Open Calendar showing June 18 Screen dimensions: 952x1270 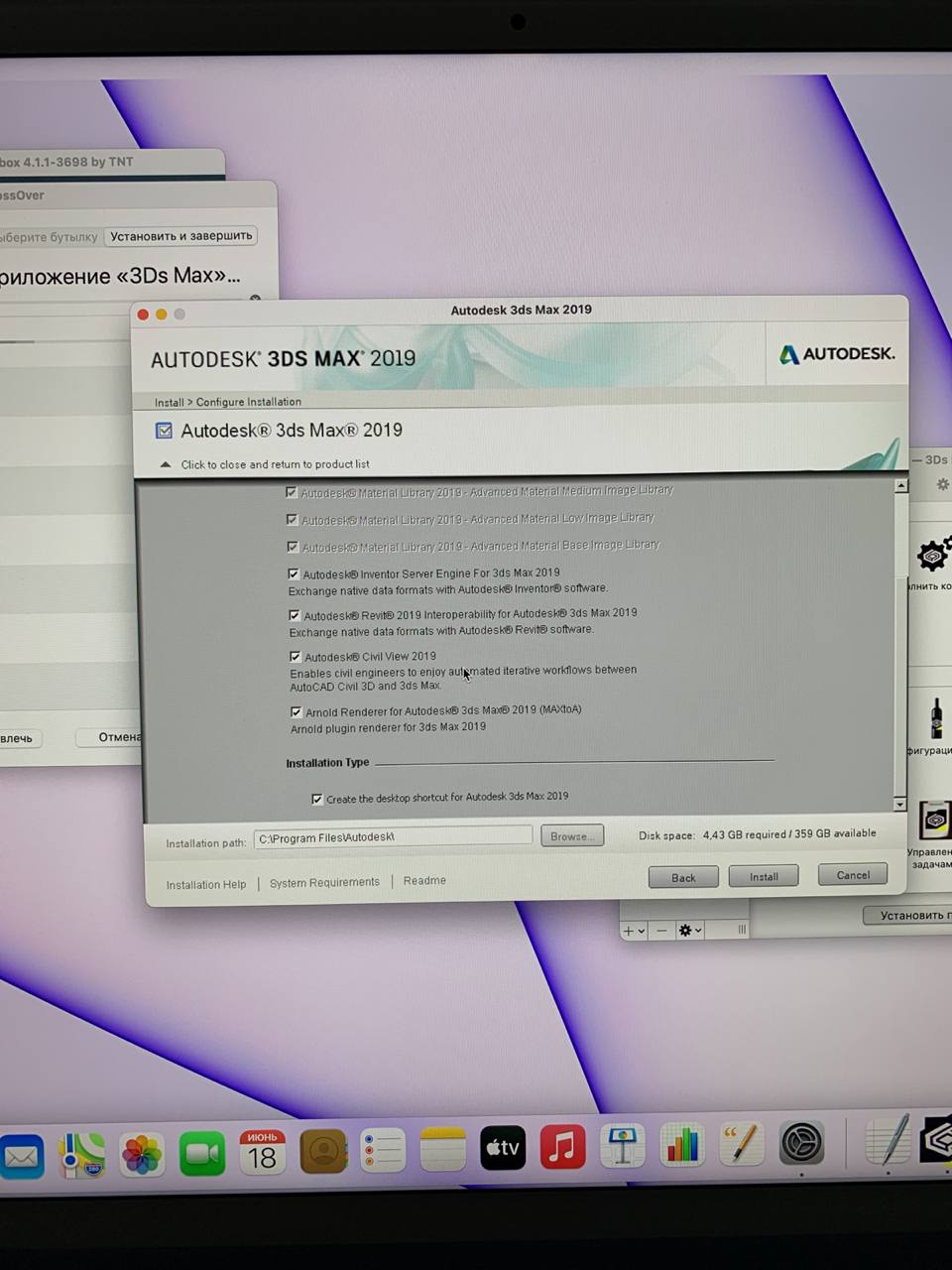(x=262, y=1152)
